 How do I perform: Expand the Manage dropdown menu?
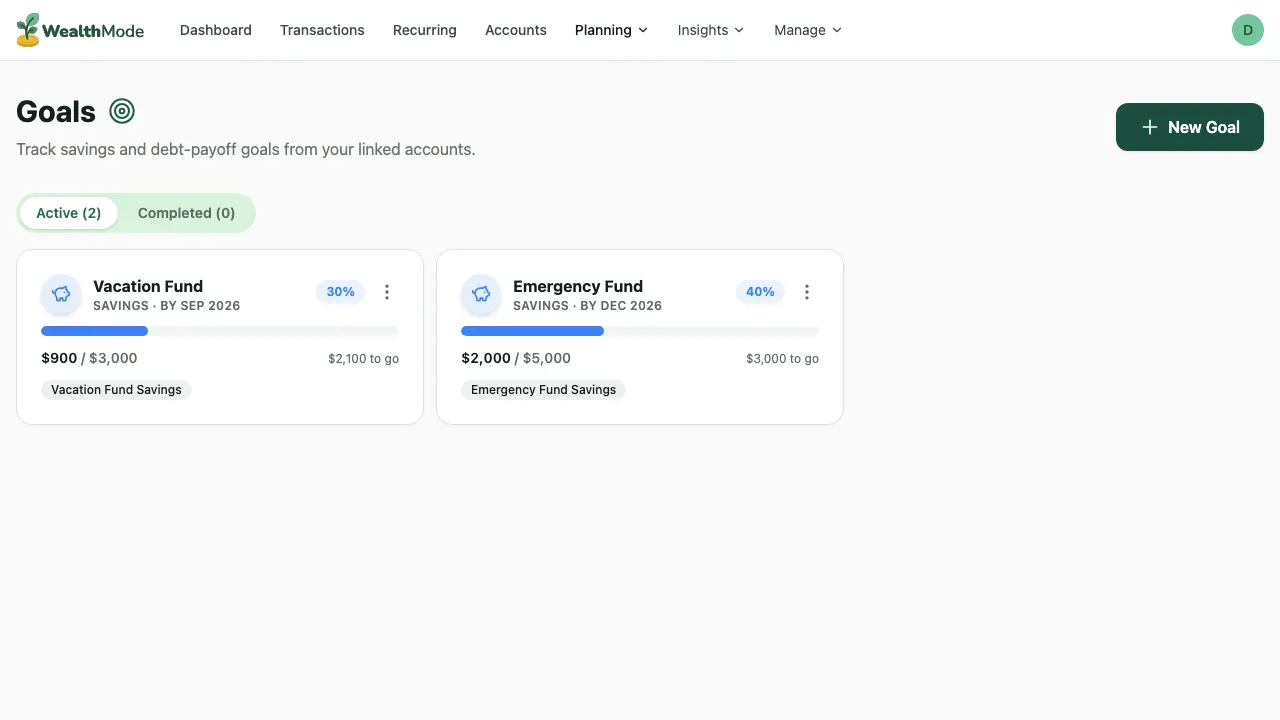click(x=808, y=30)
